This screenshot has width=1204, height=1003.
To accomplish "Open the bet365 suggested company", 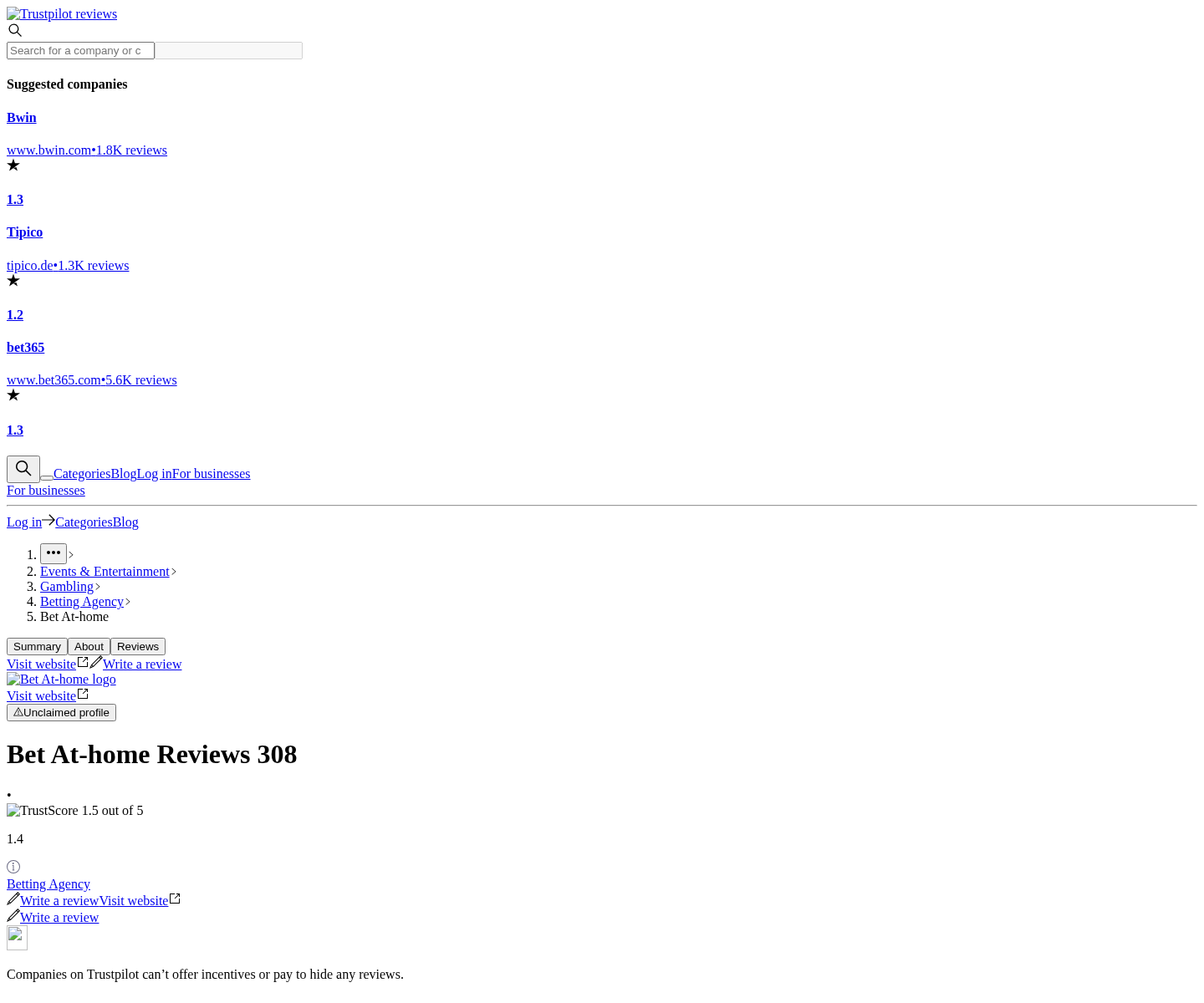I will [25, 348].
